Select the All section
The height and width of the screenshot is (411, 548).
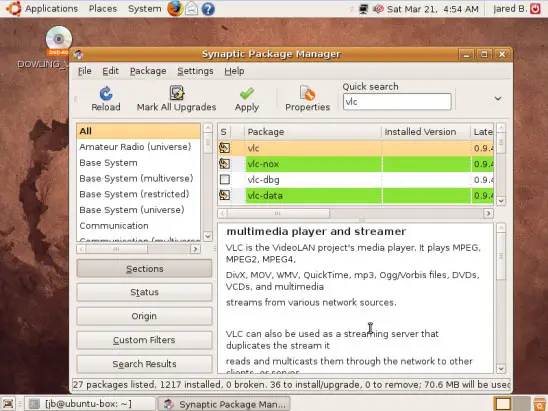[138, 131]
